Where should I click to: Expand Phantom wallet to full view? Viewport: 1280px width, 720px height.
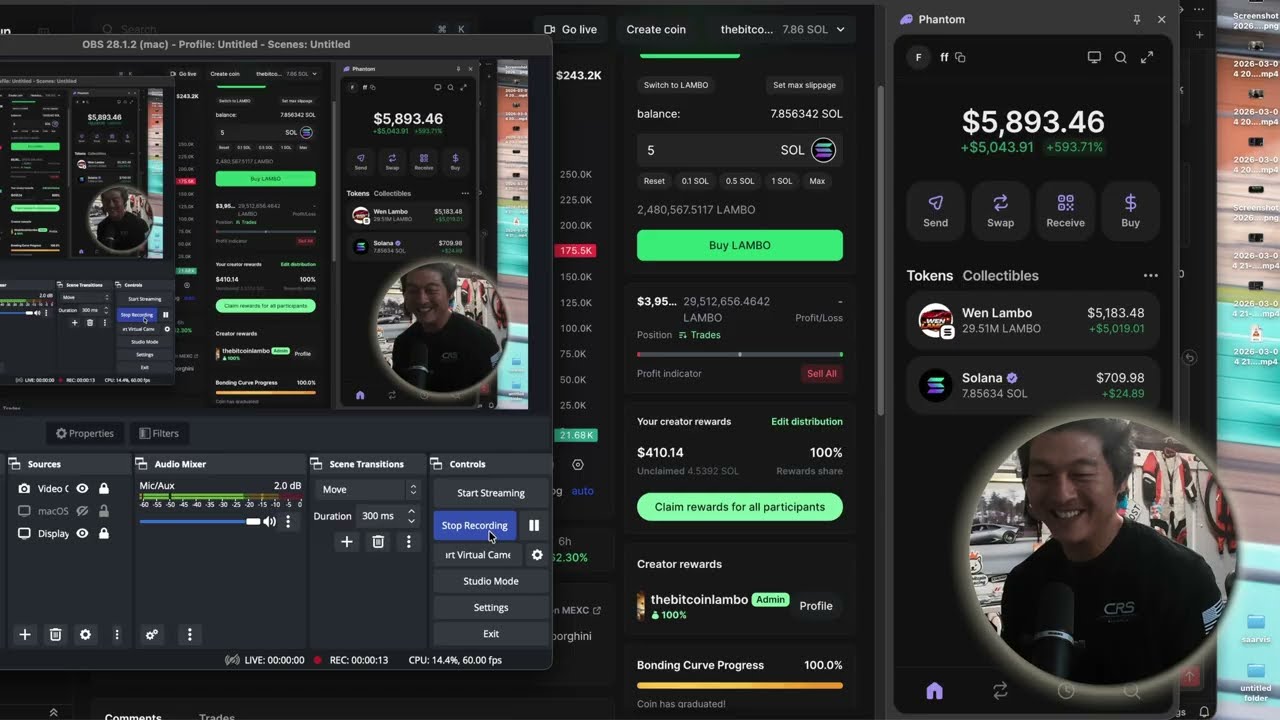pos(1147,58)
